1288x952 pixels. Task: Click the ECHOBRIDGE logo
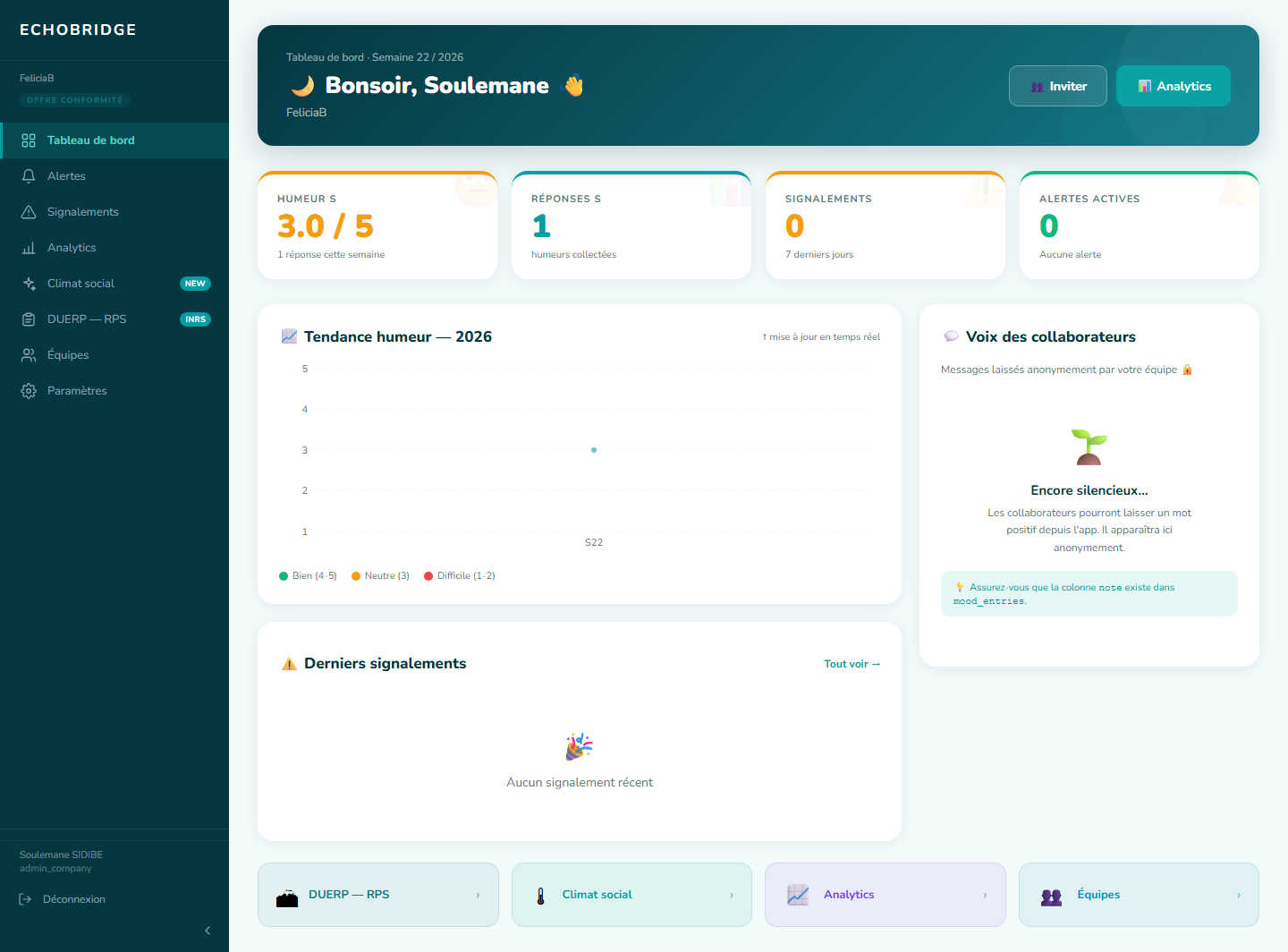click(79, 30)
